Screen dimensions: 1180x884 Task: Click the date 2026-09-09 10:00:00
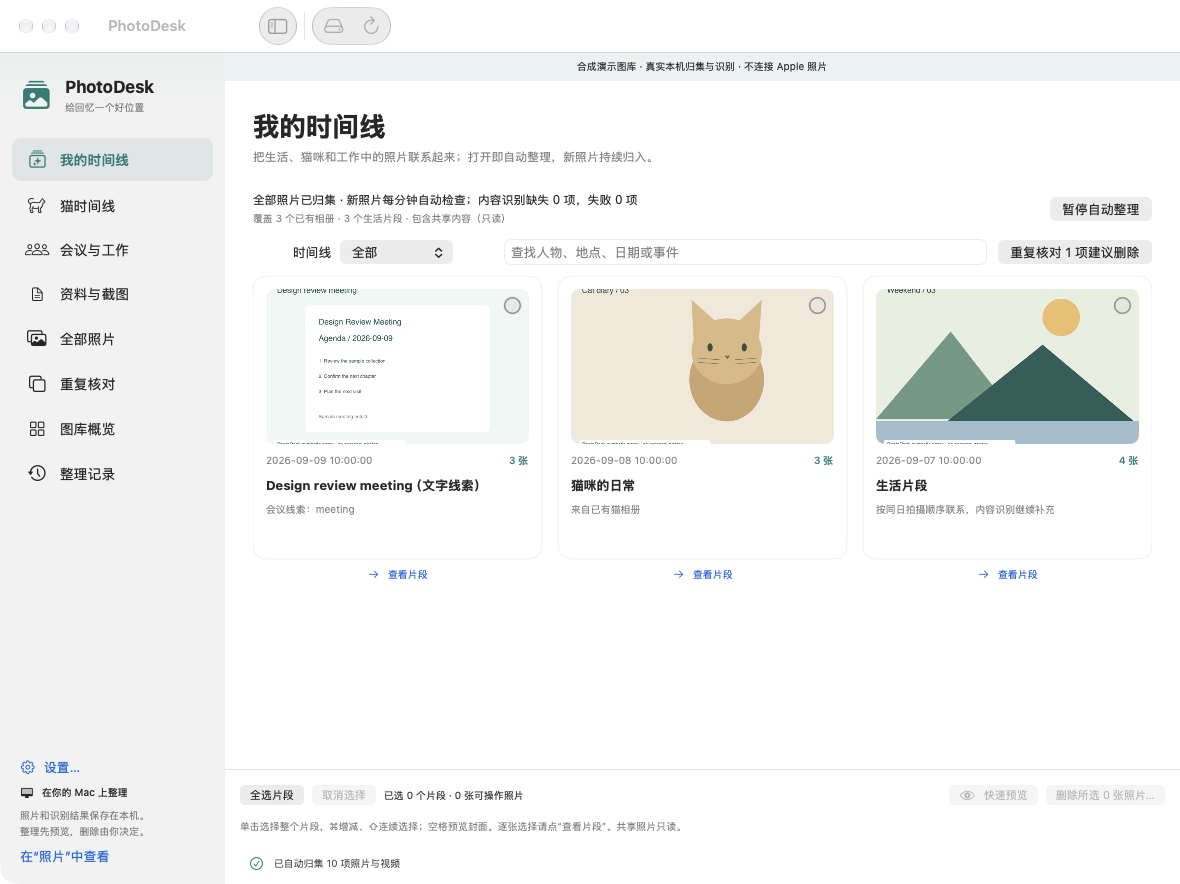319,460
